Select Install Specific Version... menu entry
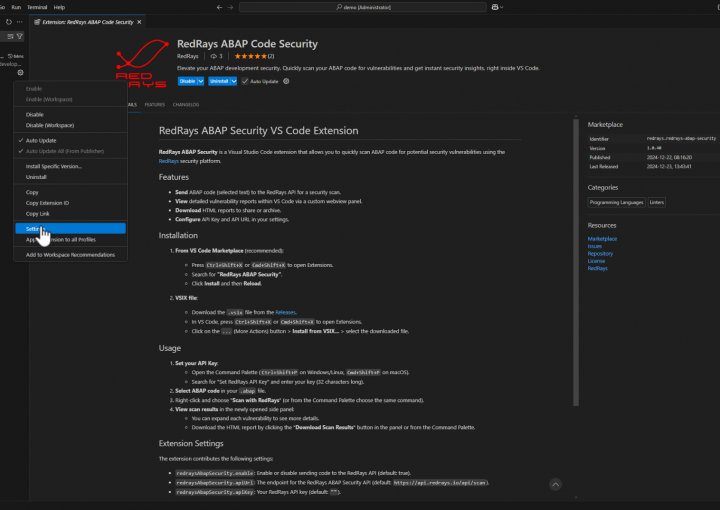Image resolution: width=720 pixels, height=510 pixels. click(70, 166)
